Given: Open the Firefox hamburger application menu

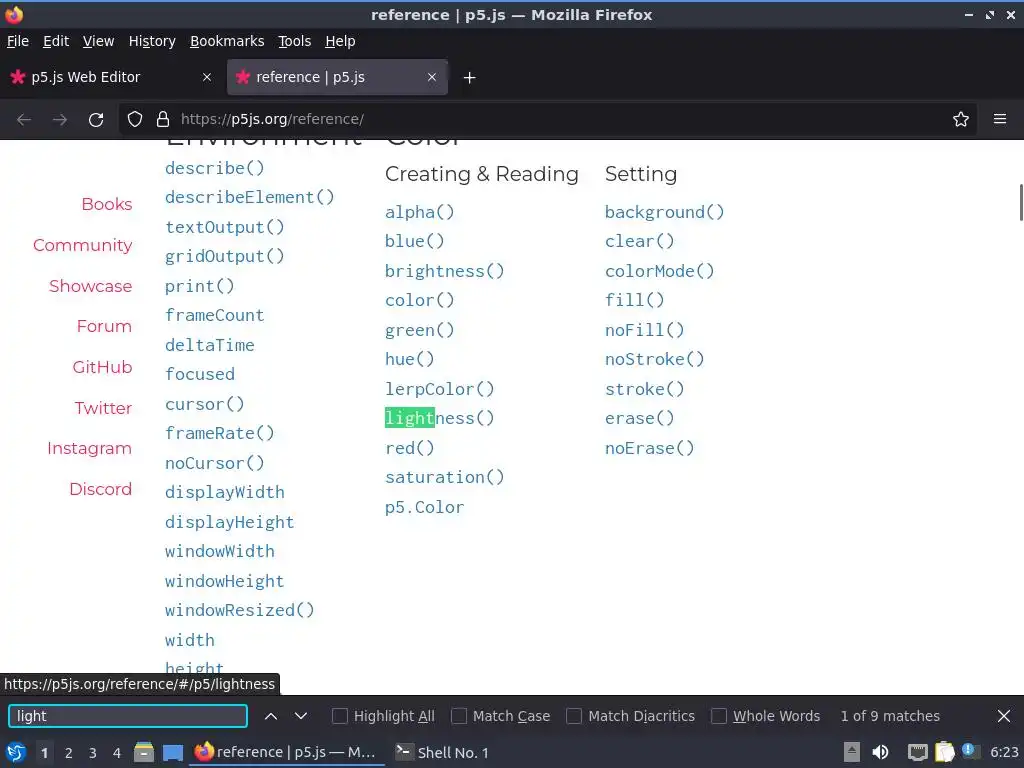Looking at the screenshot, I should pos(1000,120).
